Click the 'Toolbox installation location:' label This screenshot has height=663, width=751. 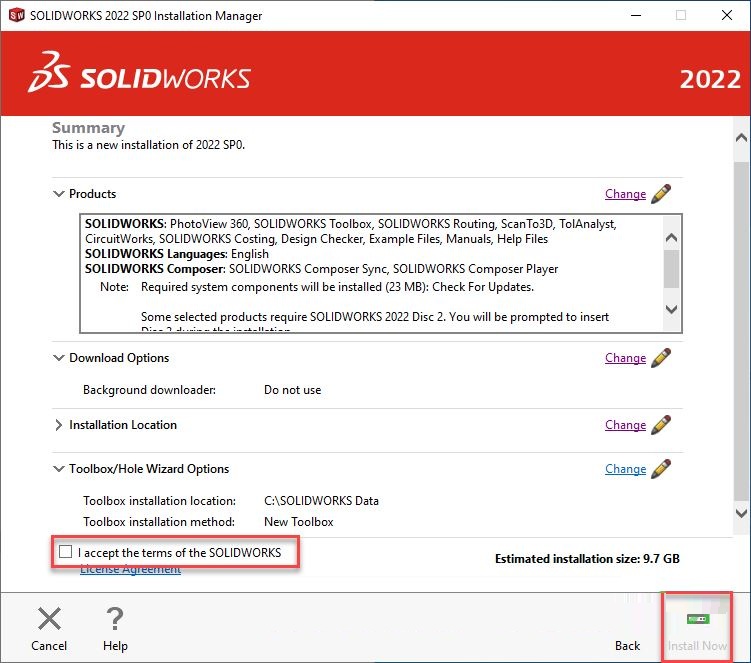point(159,501)
